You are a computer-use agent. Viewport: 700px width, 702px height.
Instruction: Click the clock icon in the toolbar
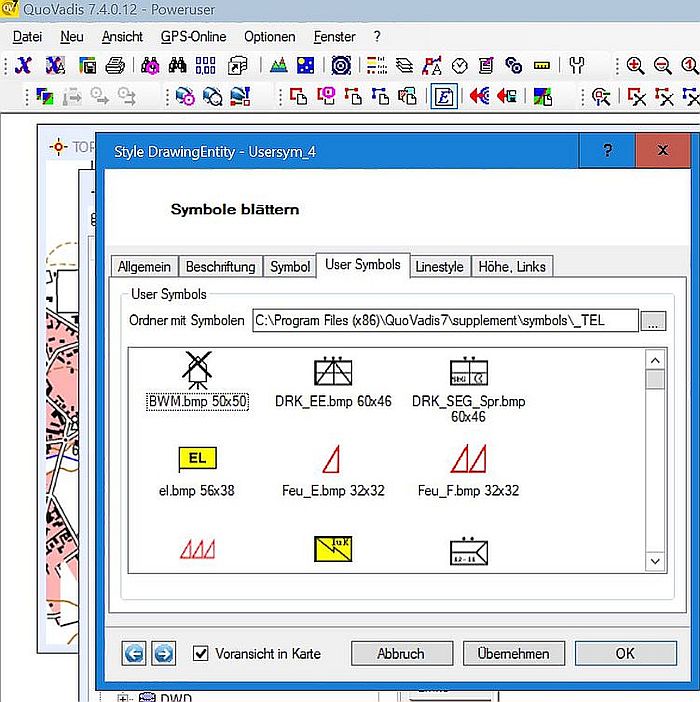tap(460, 66)
